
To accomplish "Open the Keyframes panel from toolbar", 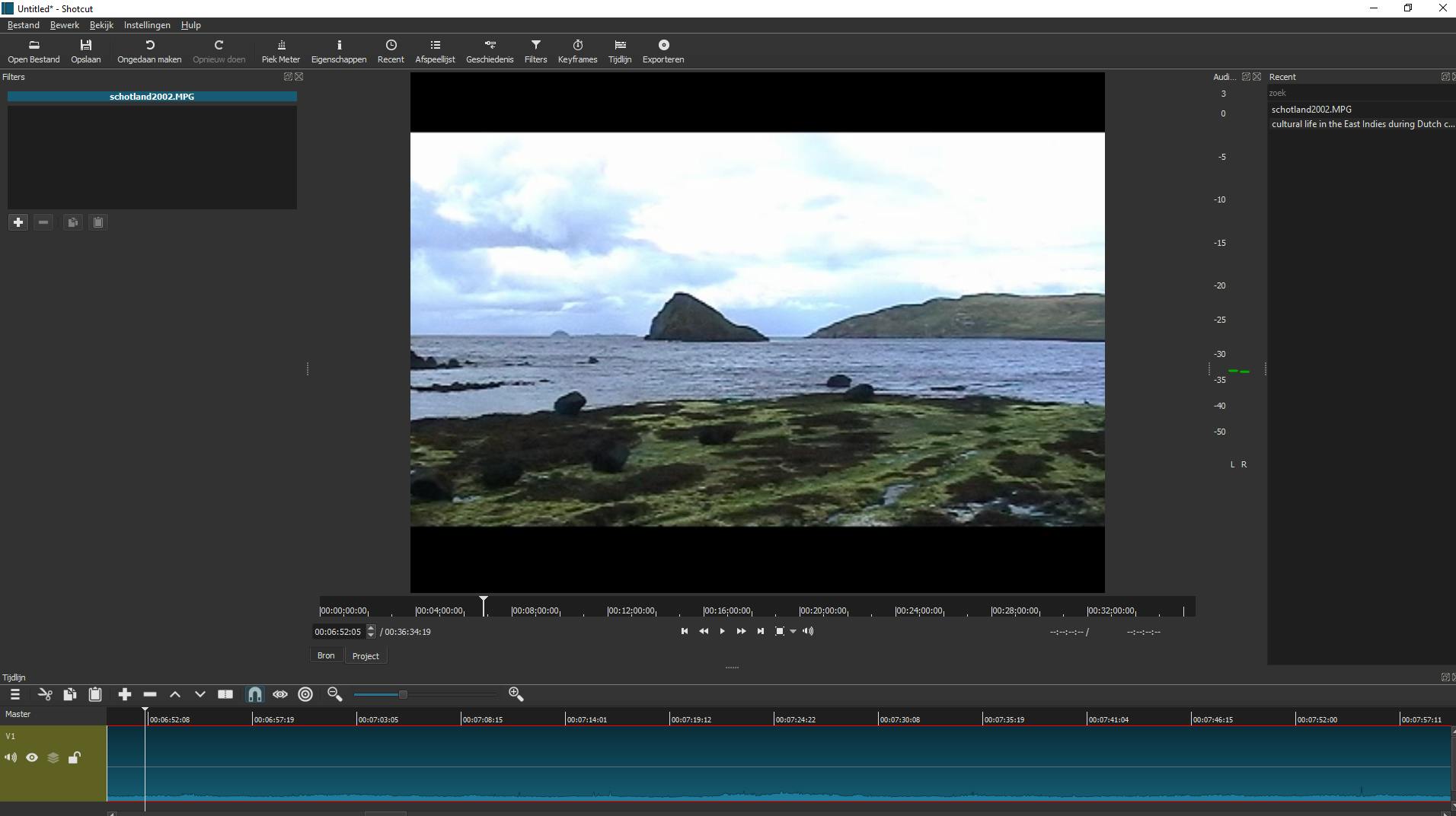I will pos(577,51).
